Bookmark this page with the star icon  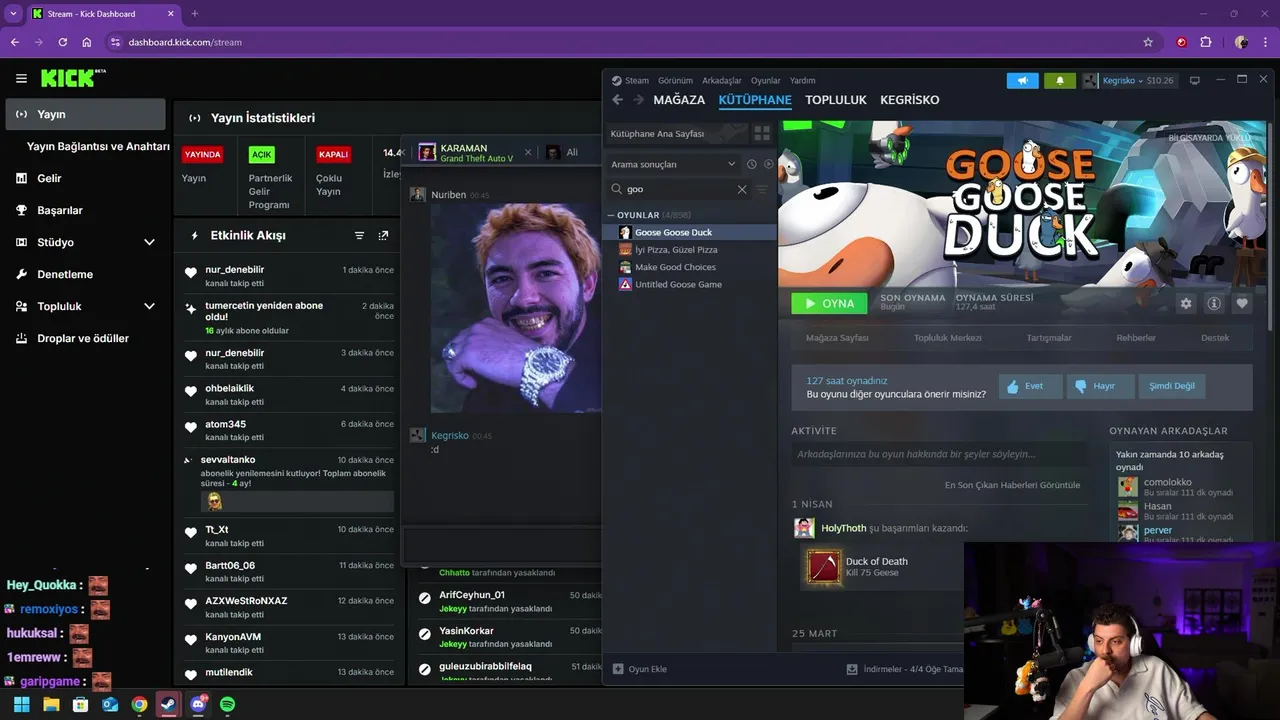pos(1148,42)
